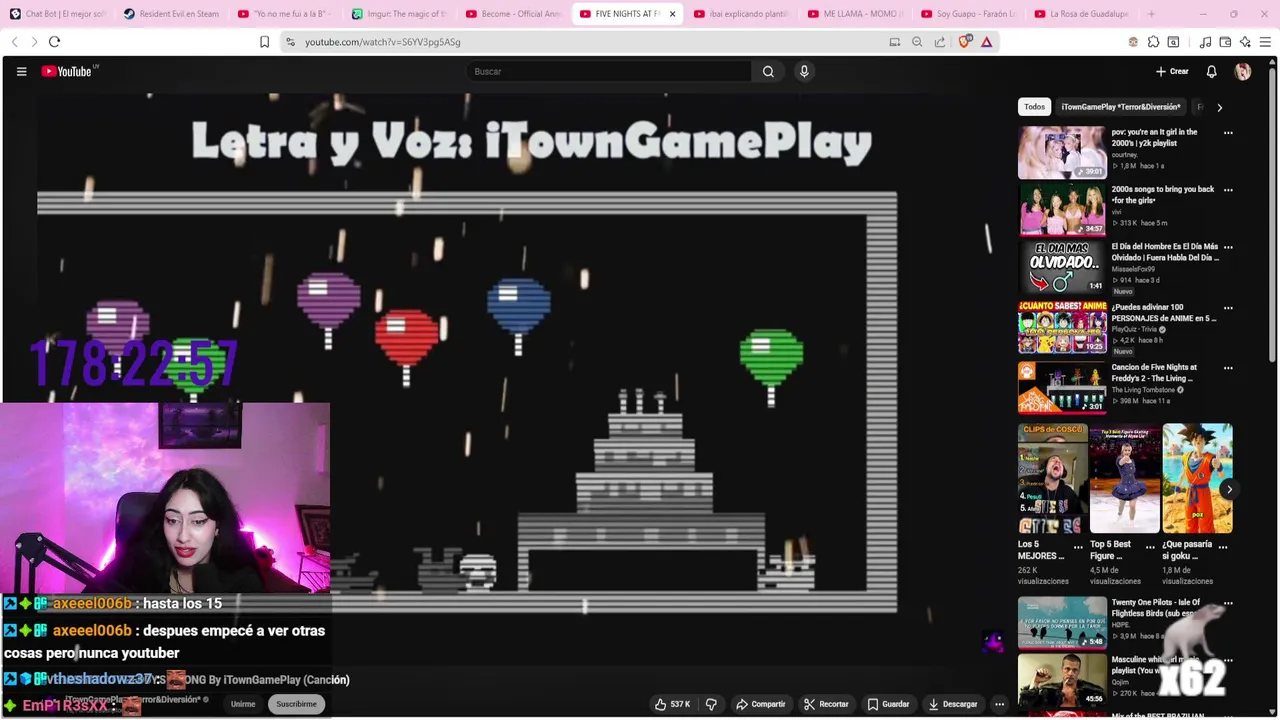This screenshot has height=720, width=1280.
Task: Open options for the Living Tombstone video
Action: click(x=1228, y=368)
